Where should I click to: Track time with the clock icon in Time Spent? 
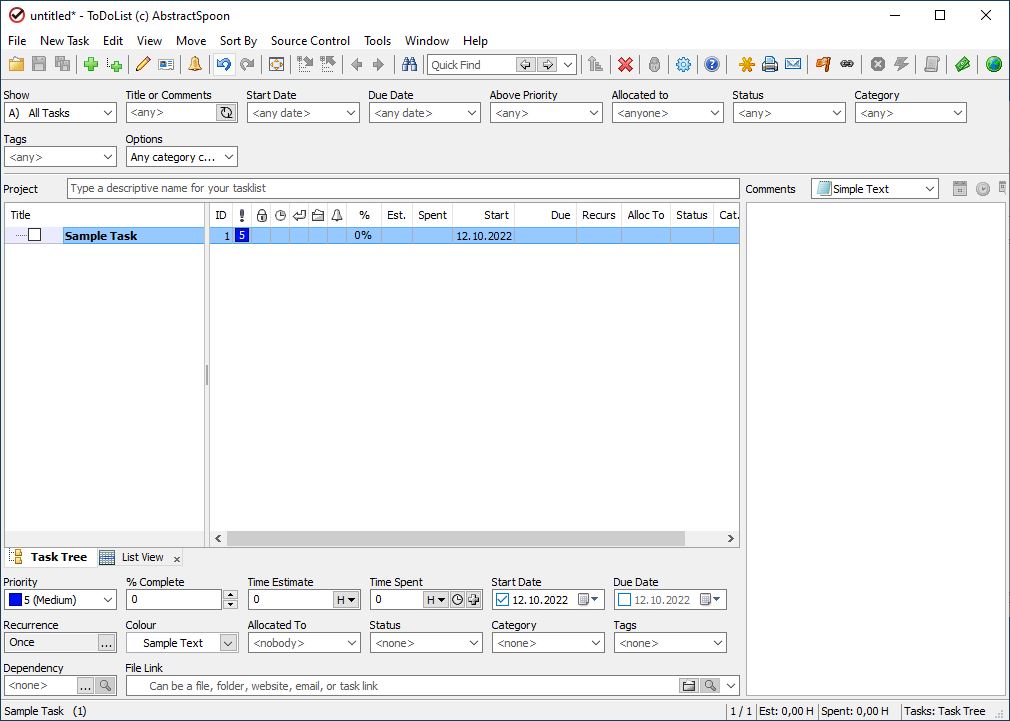pyautogui.click(x=457, y=600)
